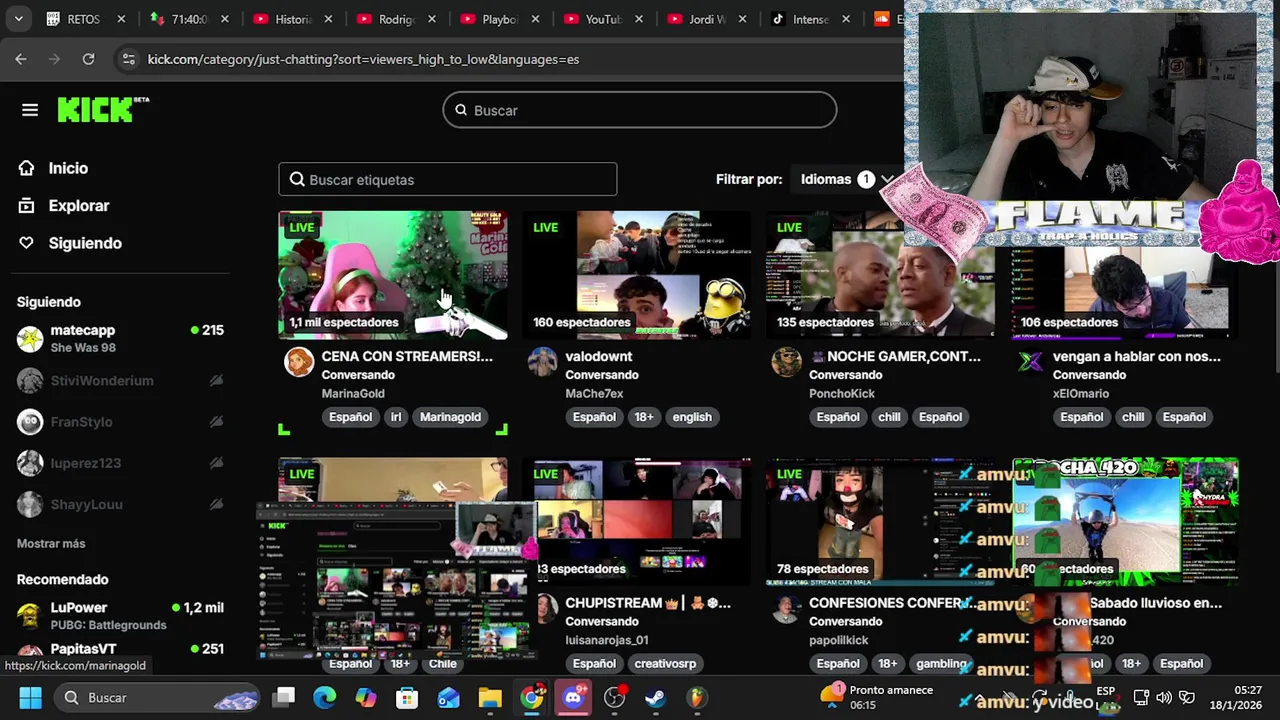
Task: Click MarinaGold streamer avatar
Action: (x=299, y=361)
